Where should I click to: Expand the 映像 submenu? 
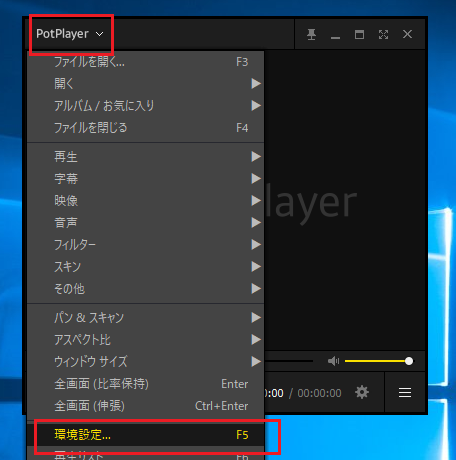click(x=146, y=201)
